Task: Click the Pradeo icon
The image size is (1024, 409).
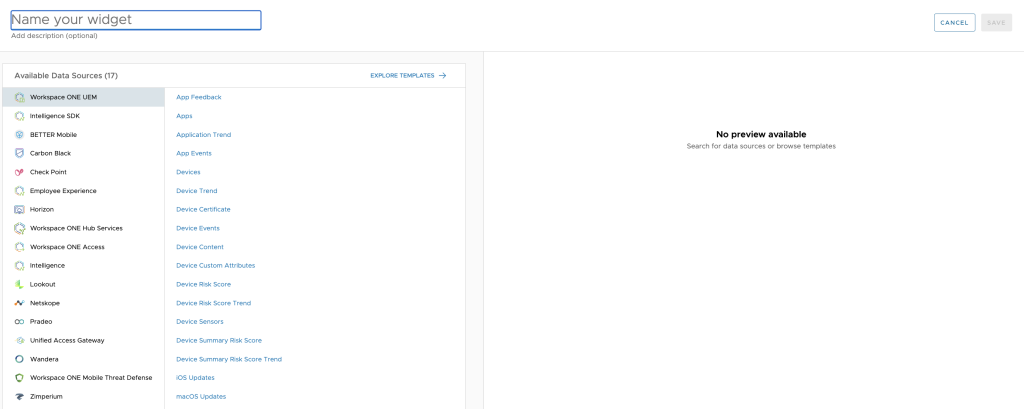Action: pos(20,322)
